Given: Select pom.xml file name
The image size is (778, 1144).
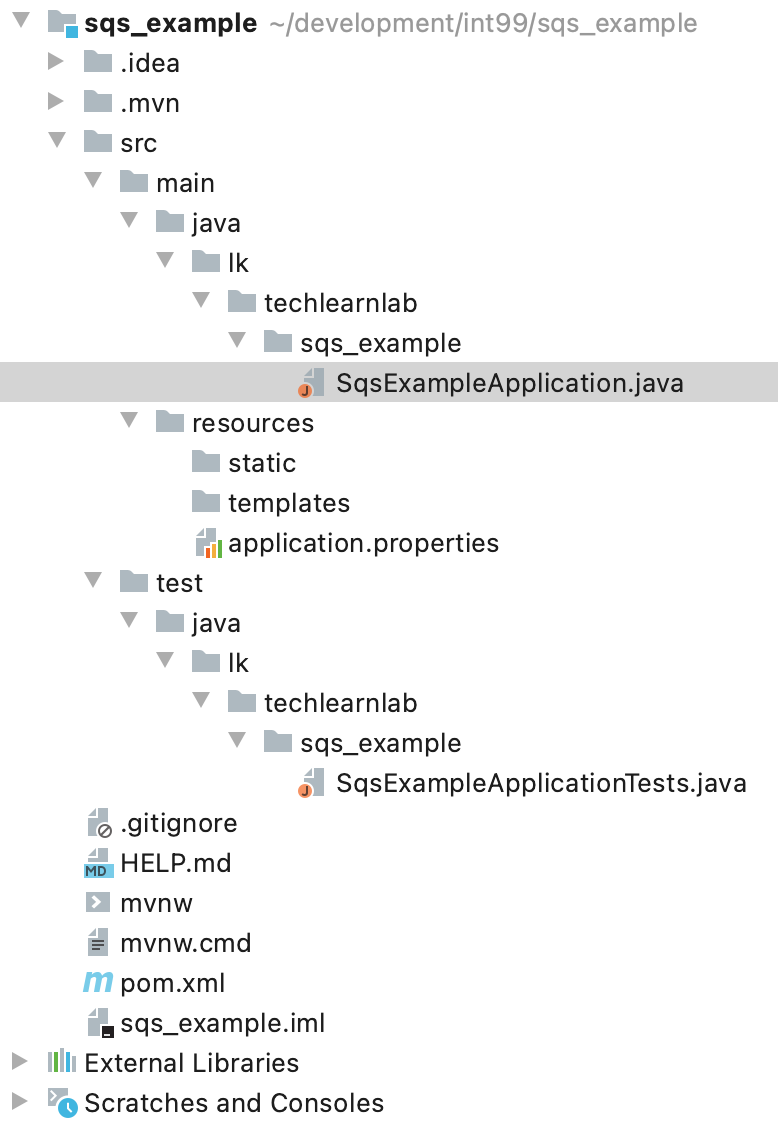Looking at the screenshot, I should [x=173, y=983].
